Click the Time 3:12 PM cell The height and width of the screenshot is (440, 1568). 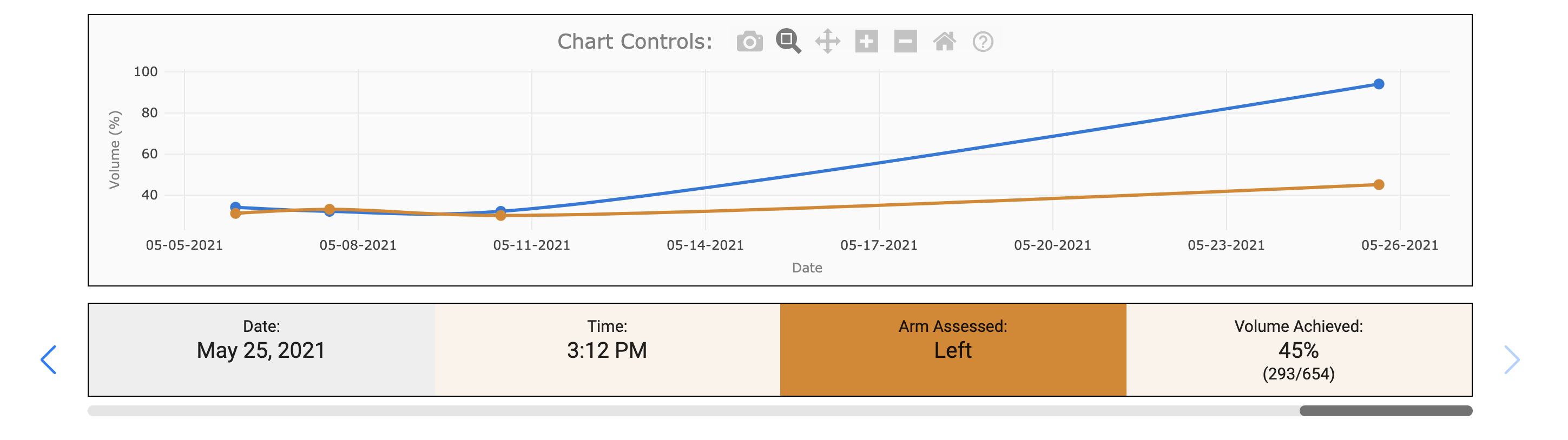608,350
